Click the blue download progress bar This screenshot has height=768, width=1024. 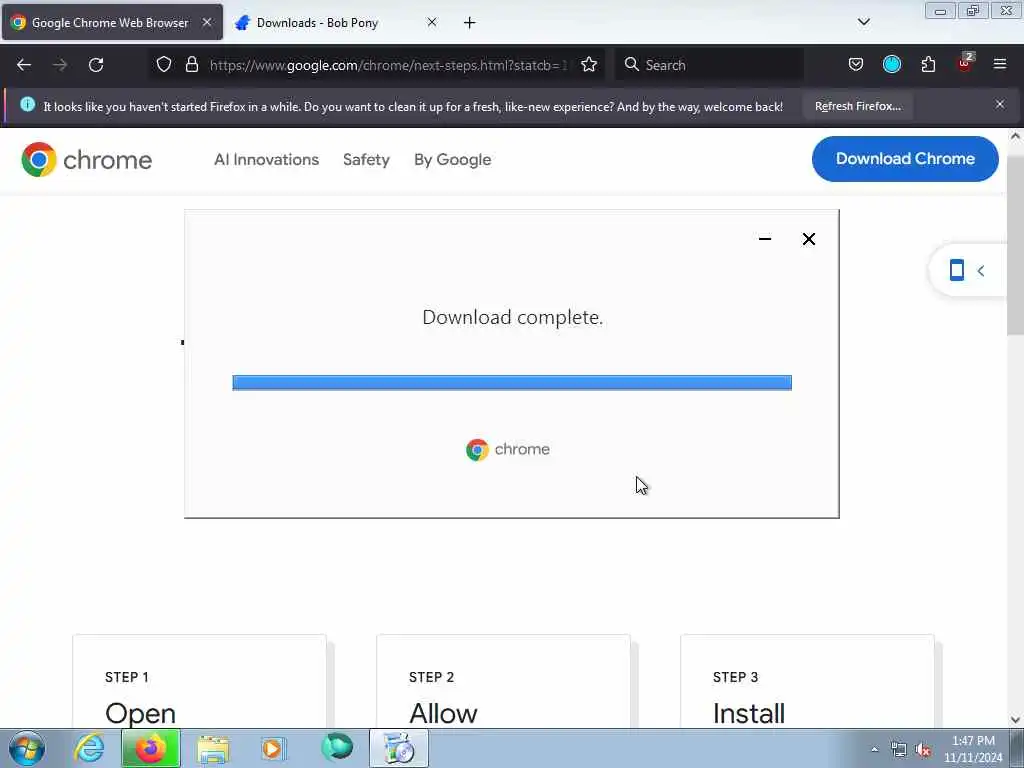pyautogui.click(x=512, y=383)
